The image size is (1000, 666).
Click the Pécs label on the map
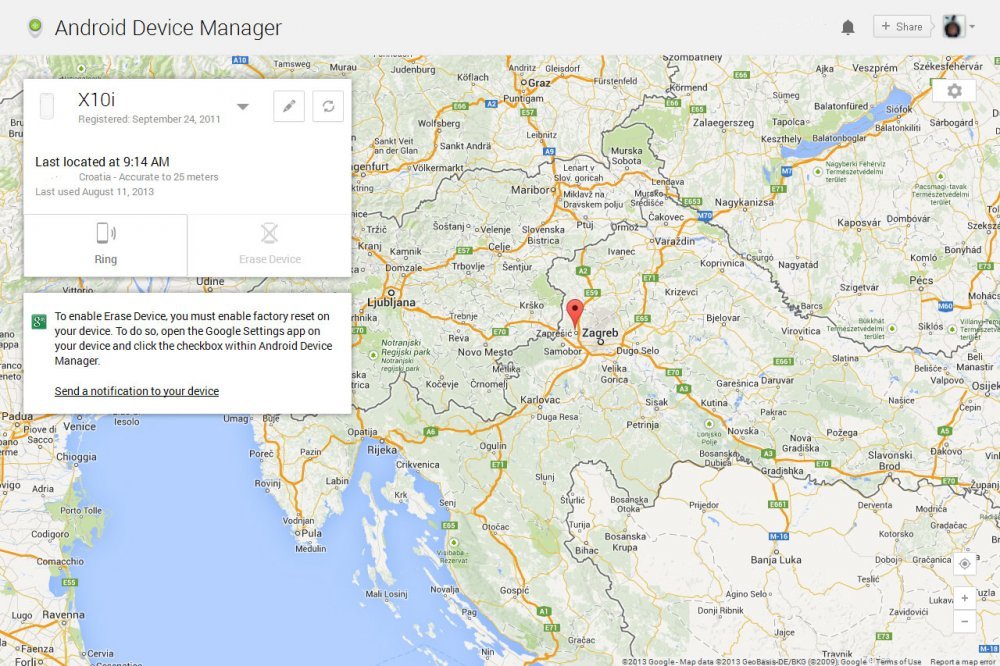(x=921, y=280)
